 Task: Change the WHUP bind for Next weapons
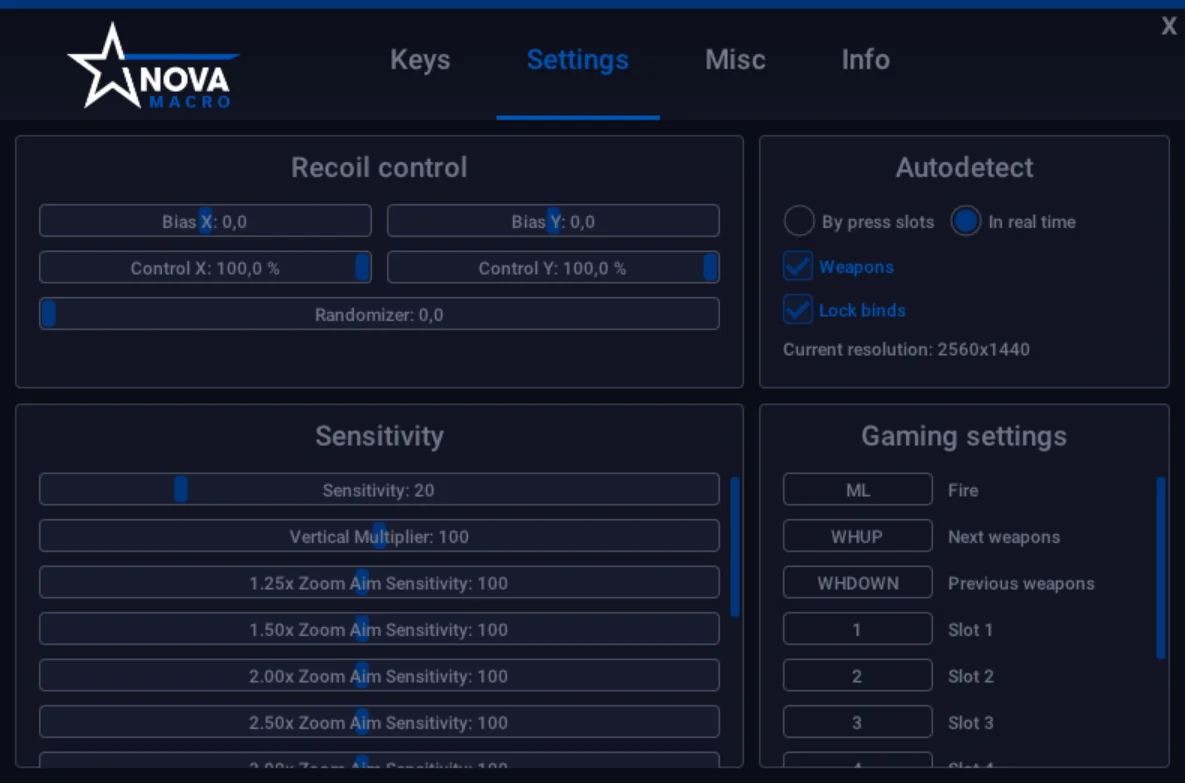[x=858, y=537]
